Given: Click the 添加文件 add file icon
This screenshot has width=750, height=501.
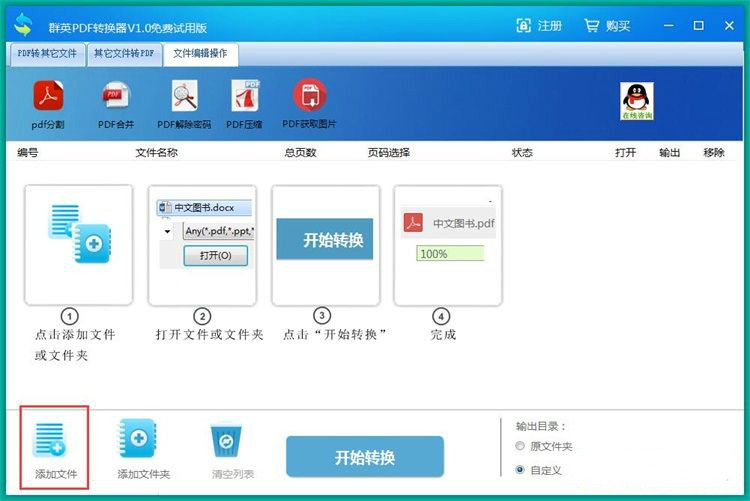Looking at the screenshot, I should pos(49,439).
